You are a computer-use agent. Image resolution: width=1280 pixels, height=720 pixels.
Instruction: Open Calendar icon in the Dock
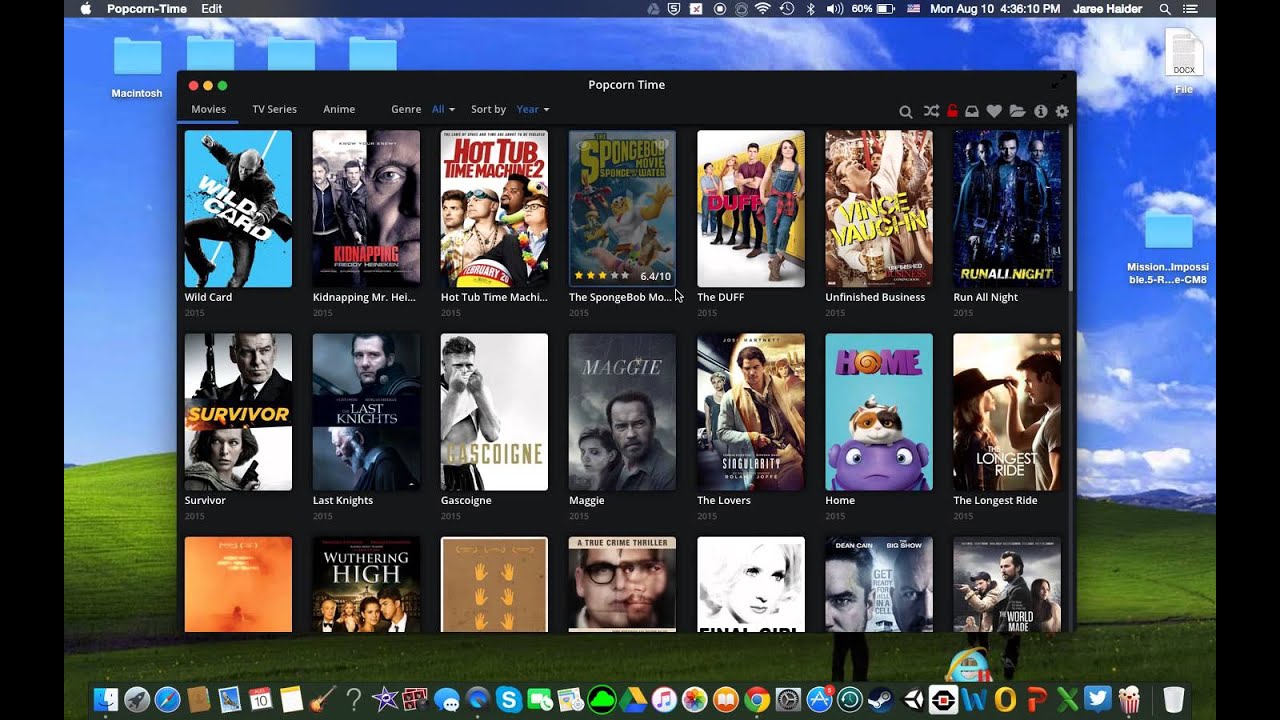260,700
